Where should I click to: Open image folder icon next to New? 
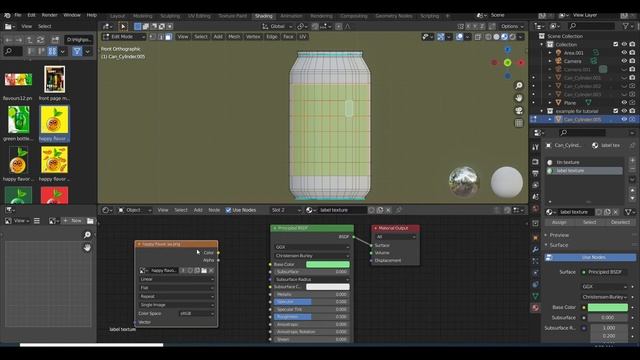click(x=90, y=221)
